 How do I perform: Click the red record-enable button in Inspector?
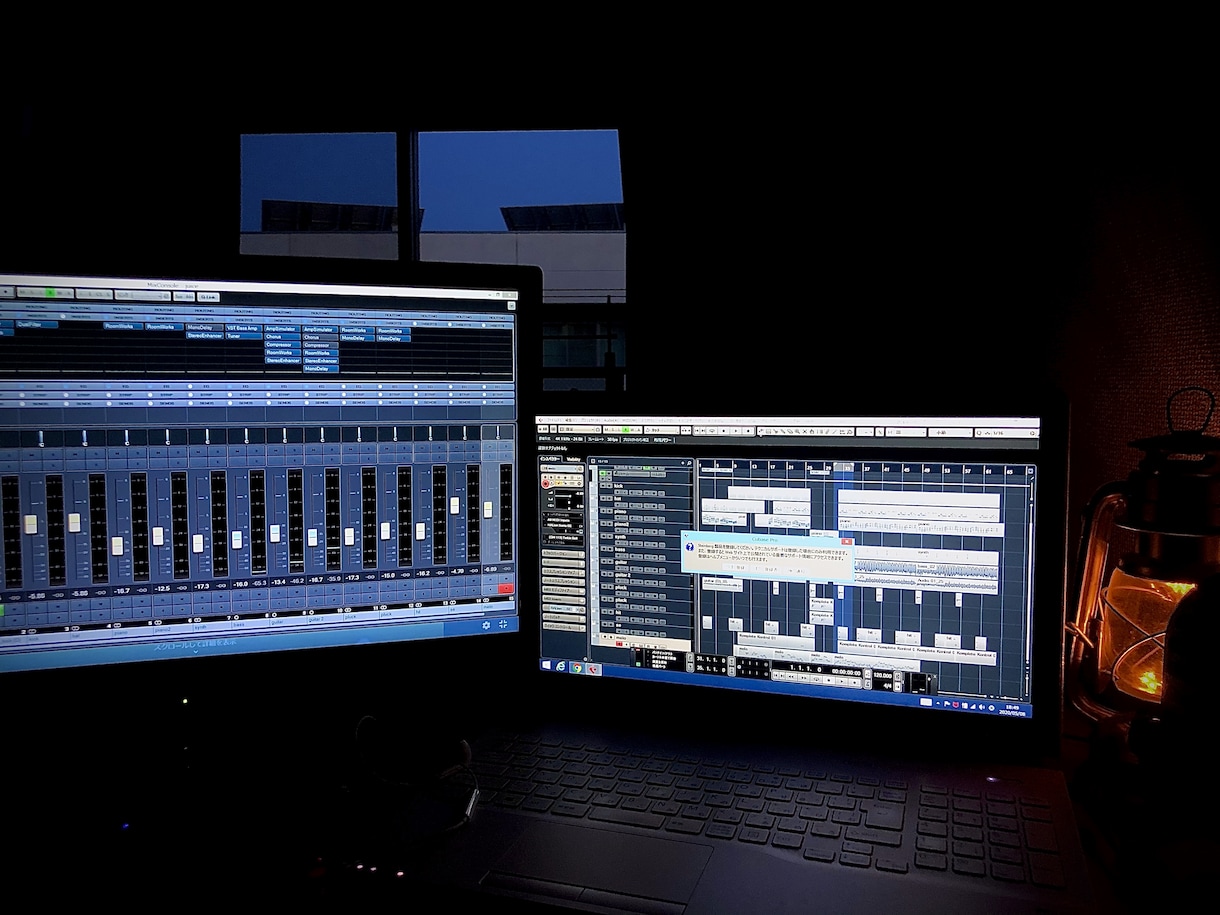pyautogui.click(x=545, y=484)
